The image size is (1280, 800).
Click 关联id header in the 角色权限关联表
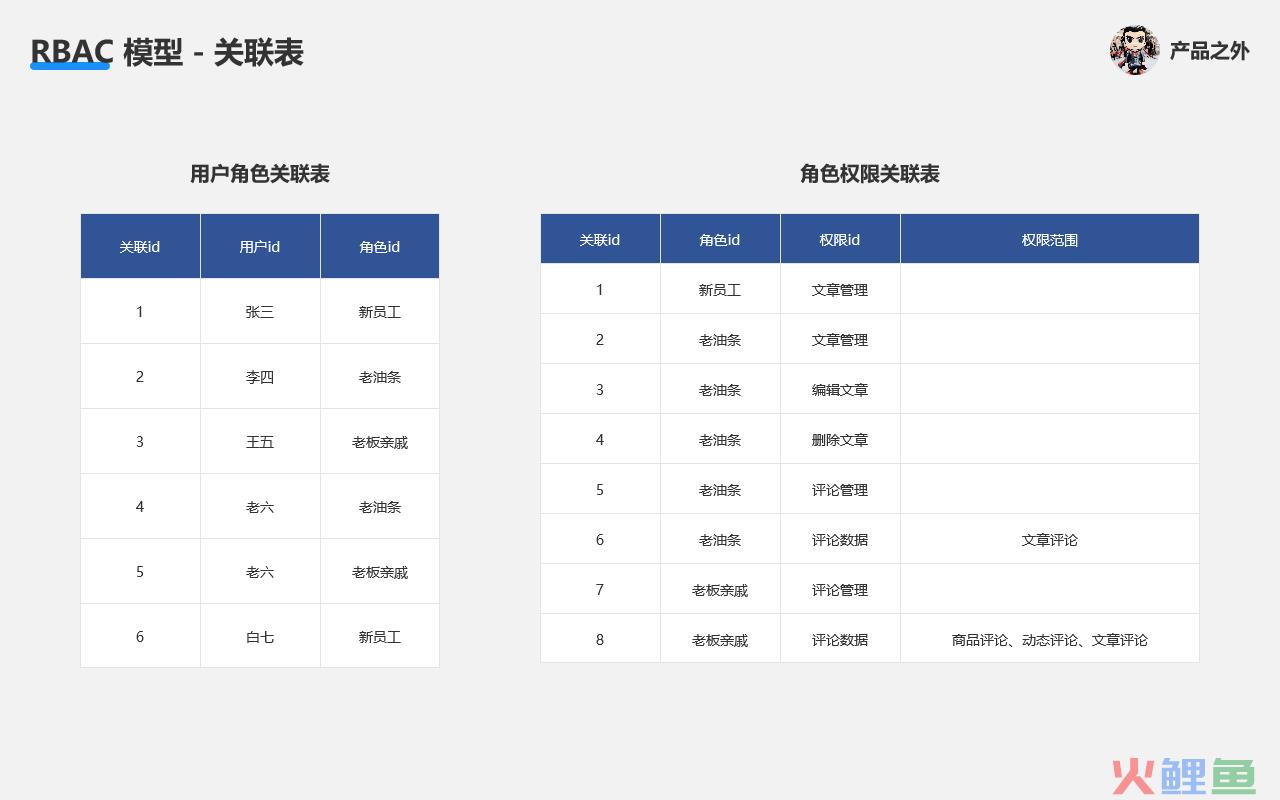(600, 239)
